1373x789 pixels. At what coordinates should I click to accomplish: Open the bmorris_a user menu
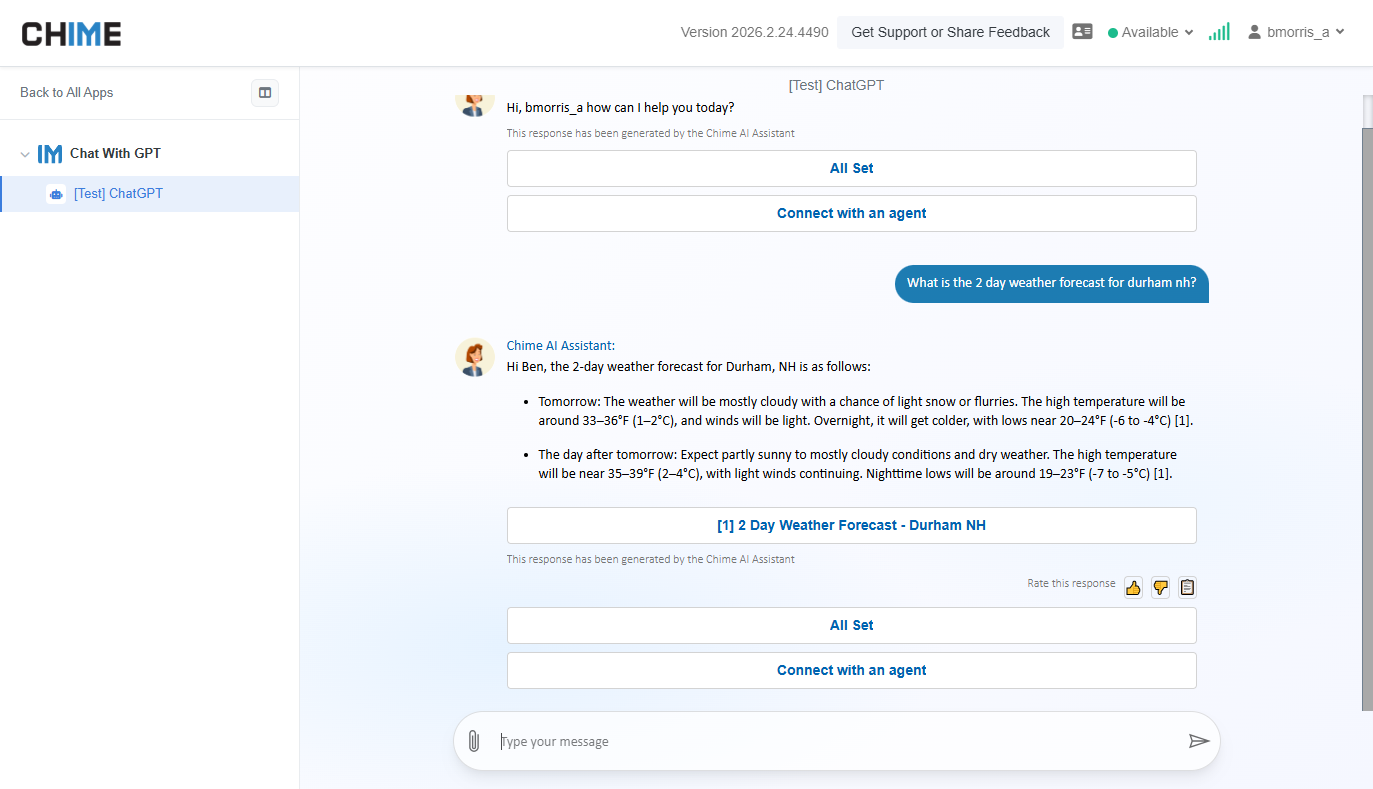tap(1296, 32)
